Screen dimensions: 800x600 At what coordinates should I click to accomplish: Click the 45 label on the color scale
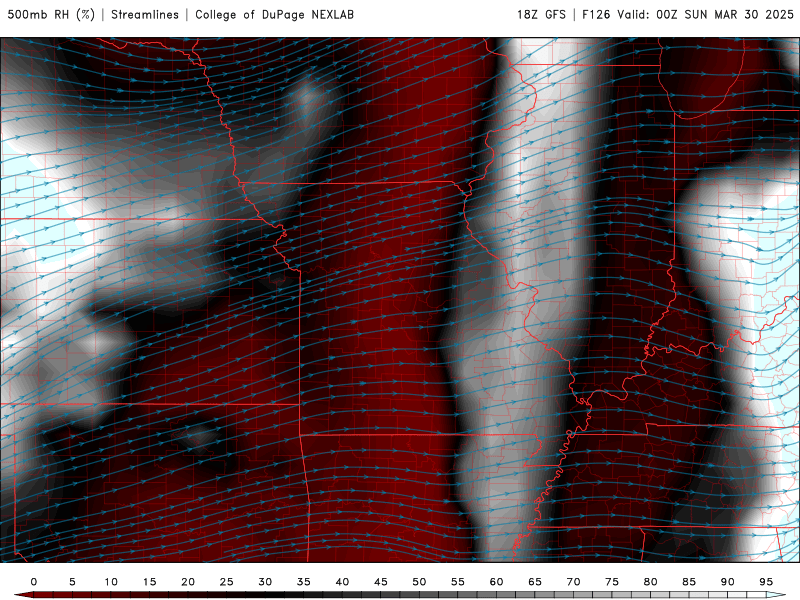[381, 582]
